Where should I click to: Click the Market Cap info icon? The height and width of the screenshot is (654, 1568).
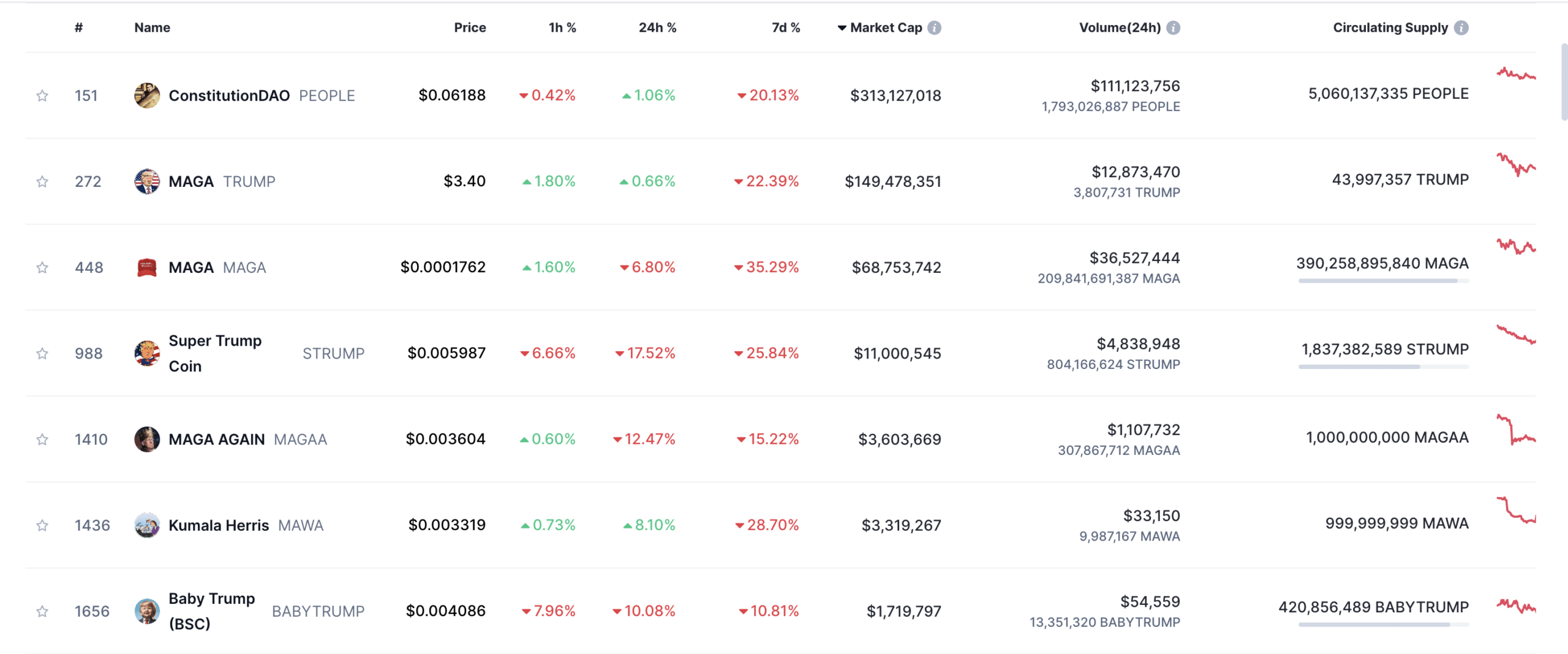pyautogui.click(x=934, y=28)
